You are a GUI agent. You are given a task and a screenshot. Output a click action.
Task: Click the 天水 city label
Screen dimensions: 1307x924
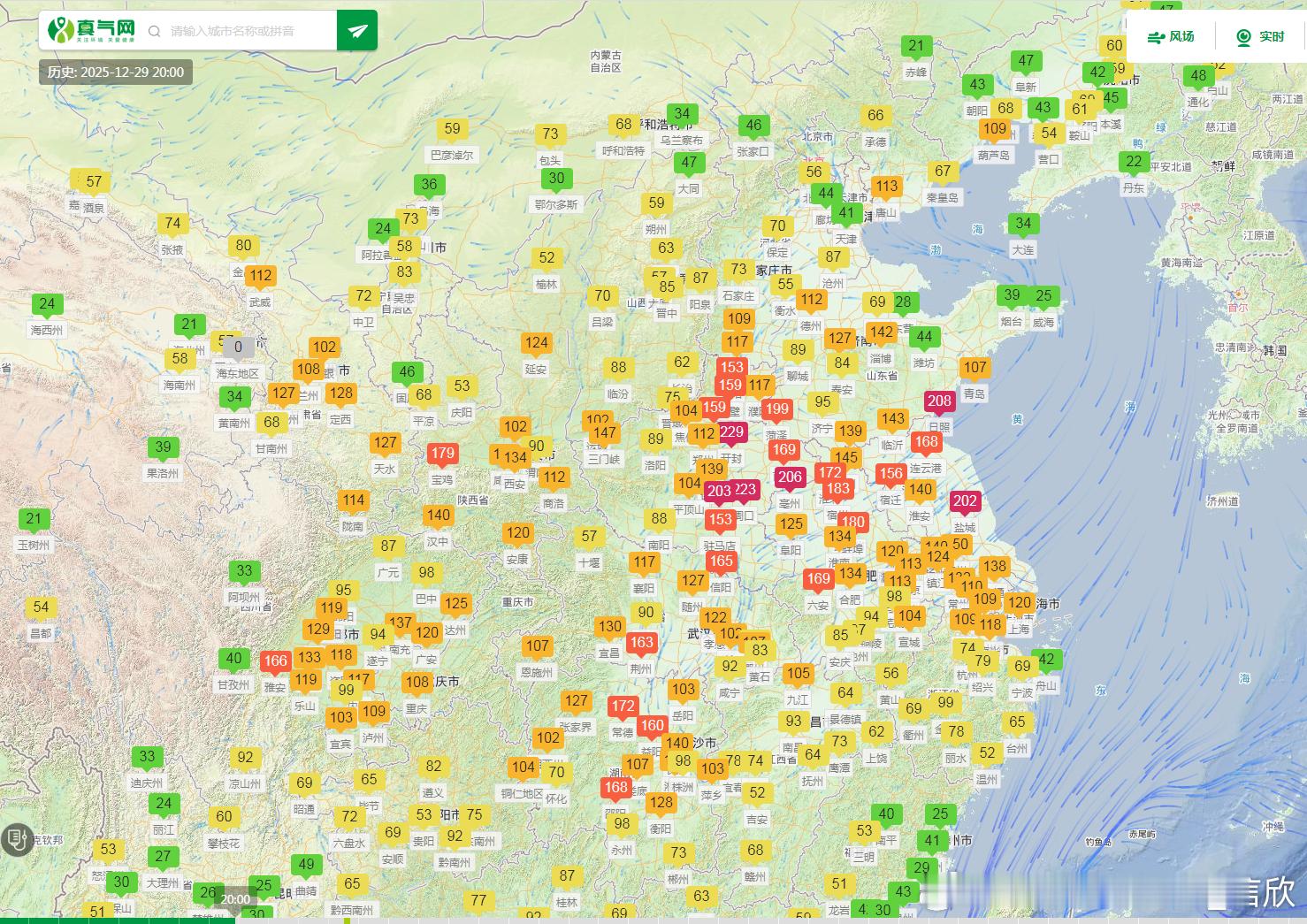pyautogui.click(x=384, y=469)
